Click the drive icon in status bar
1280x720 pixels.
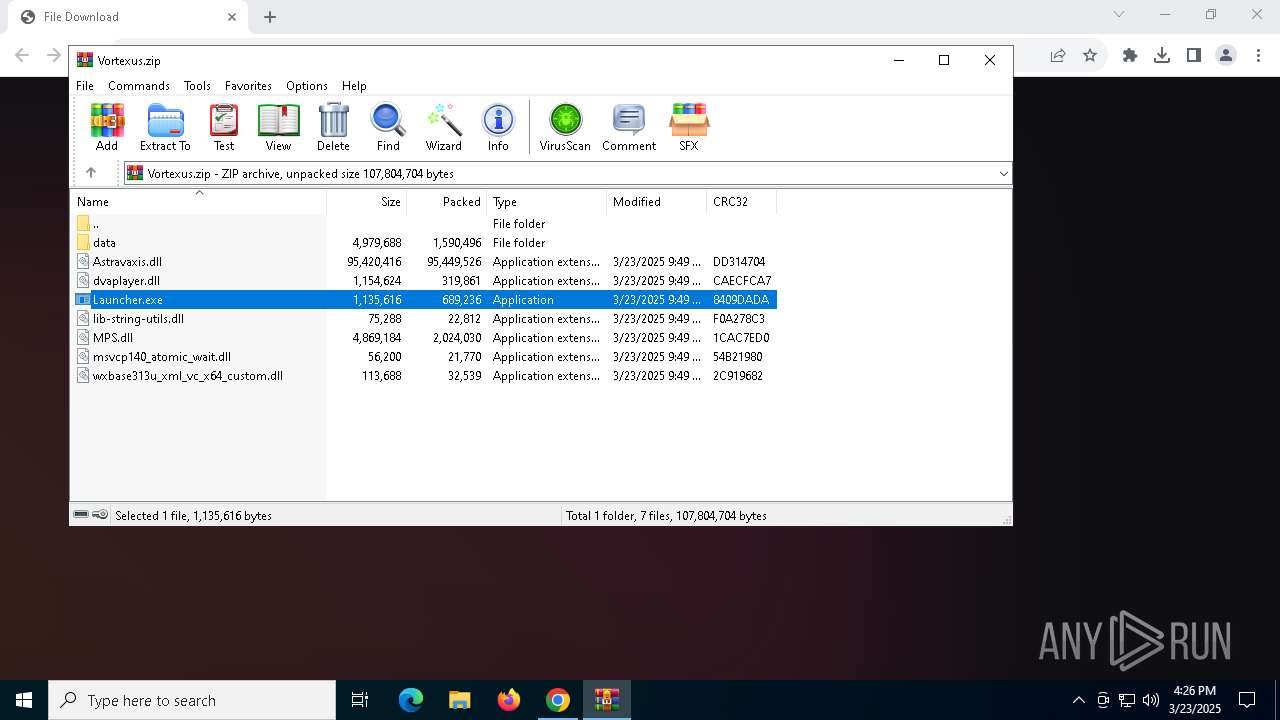point(81,515)
